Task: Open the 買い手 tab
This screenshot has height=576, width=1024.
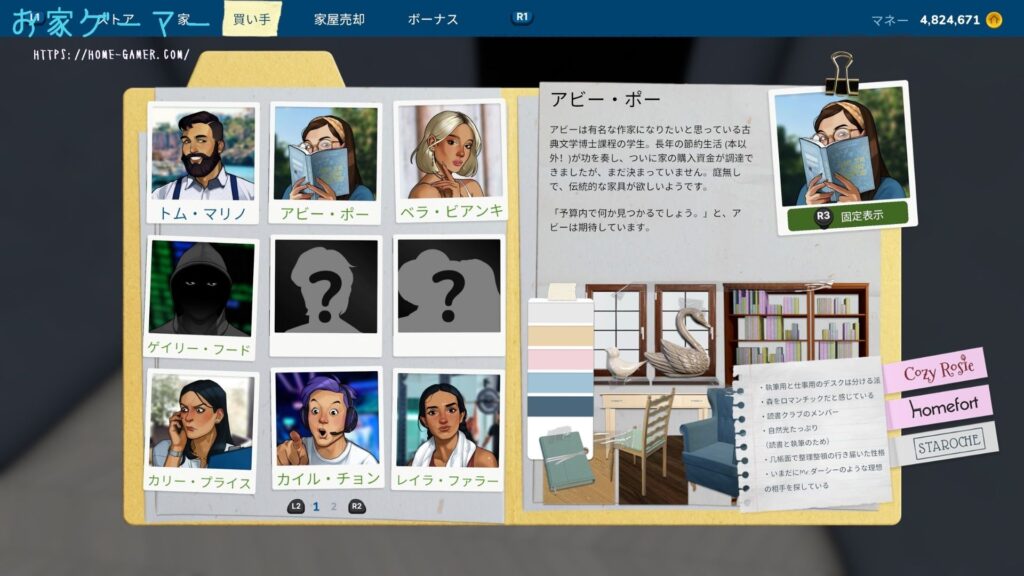Action: coord(251,19)
